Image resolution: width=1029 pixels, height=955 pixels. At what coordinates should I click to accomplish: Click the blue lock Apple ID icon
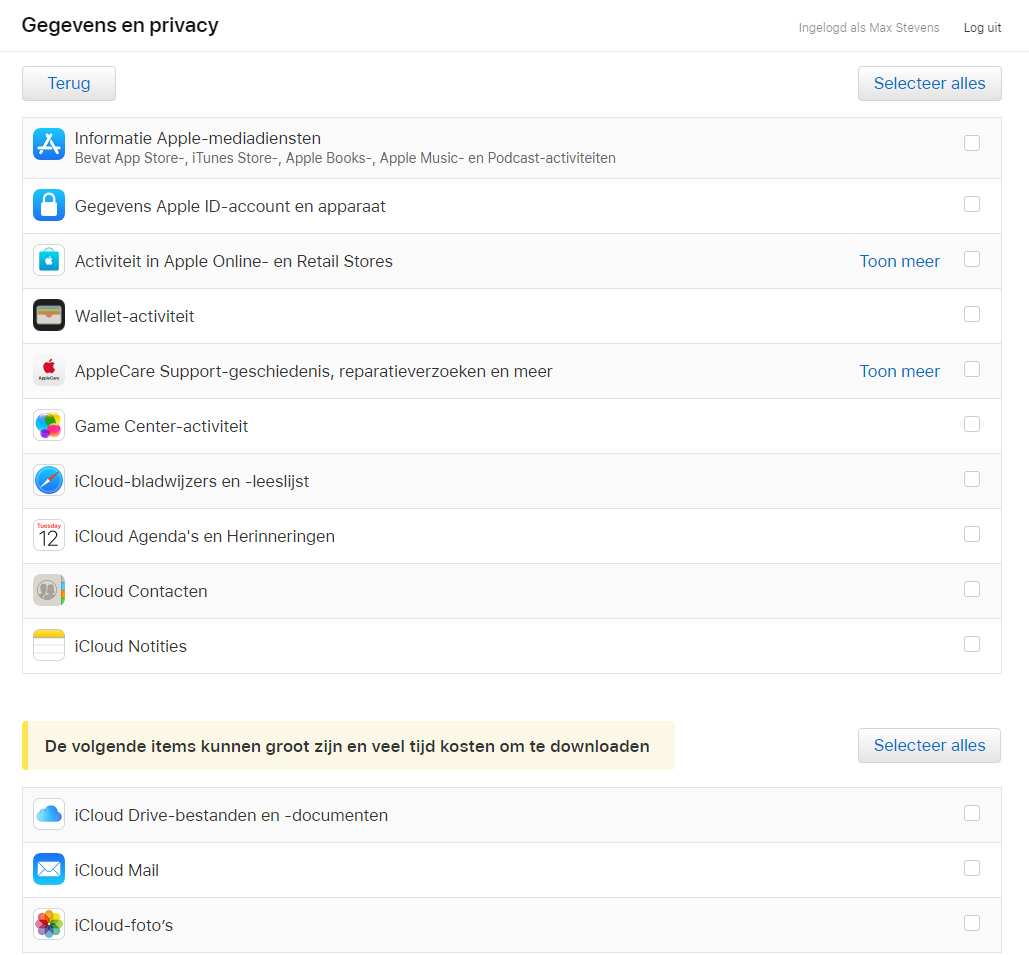(49, 205)
